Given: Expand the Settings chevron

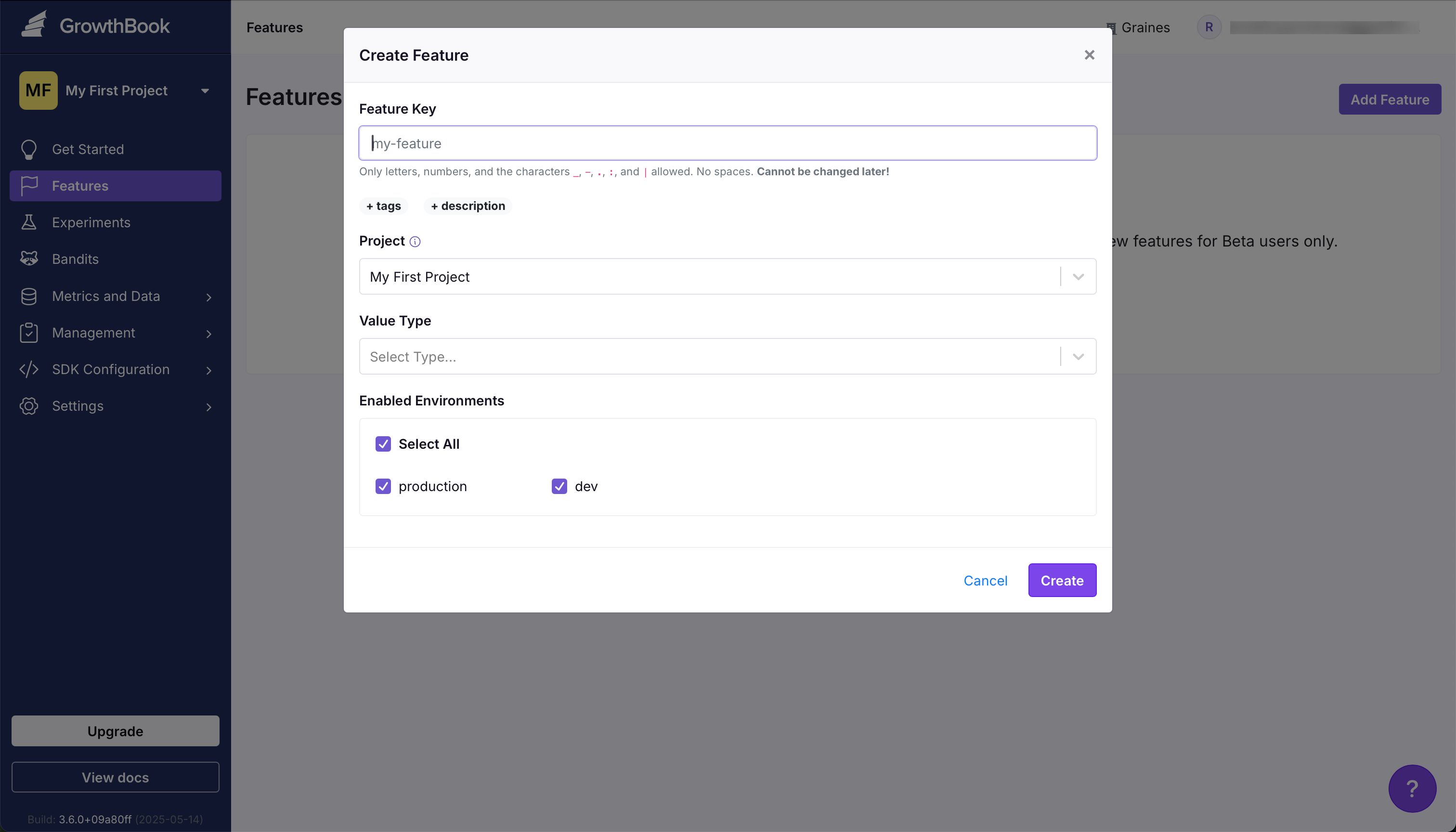Looking at the screenshot, I should [208, 407].
